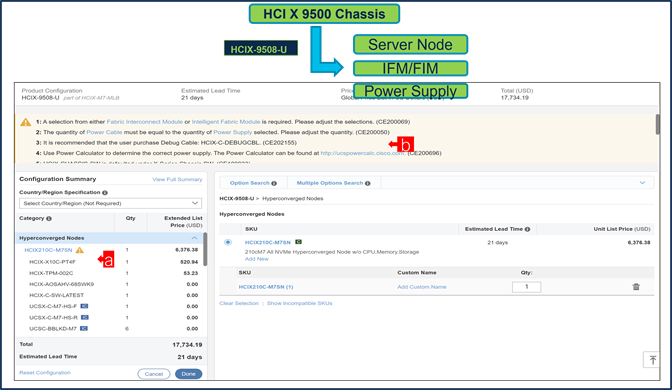Click HCIX-9508-U breadcrumb

click(237, 199)
